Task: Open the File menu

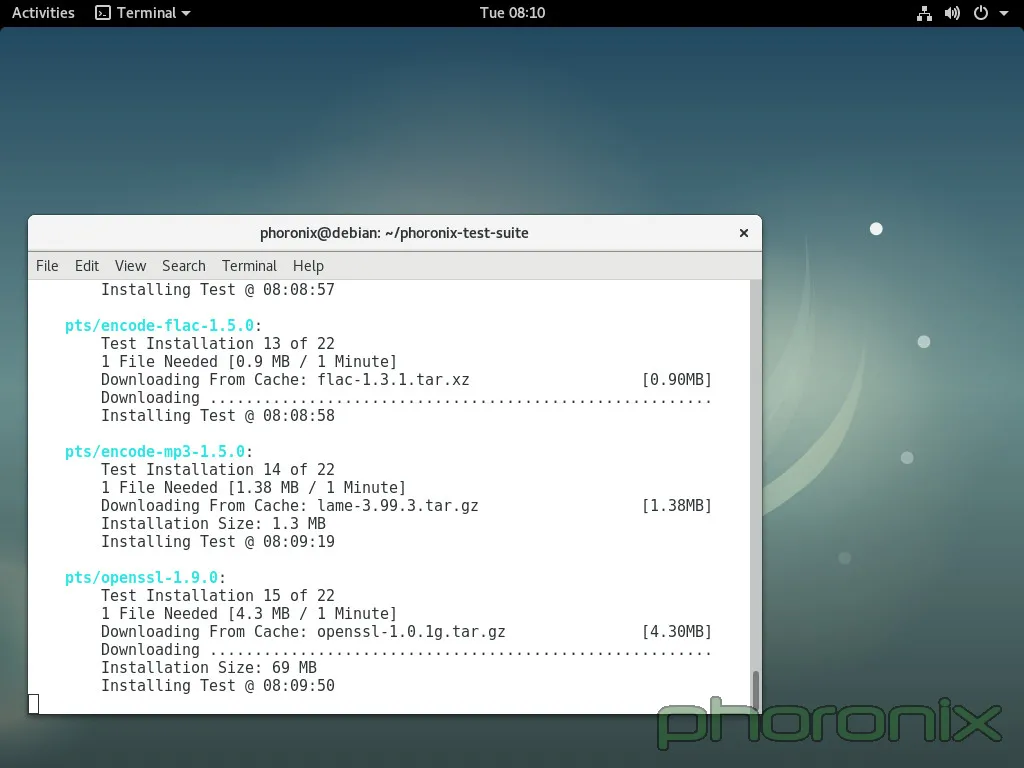Action: tap(47, 266)
